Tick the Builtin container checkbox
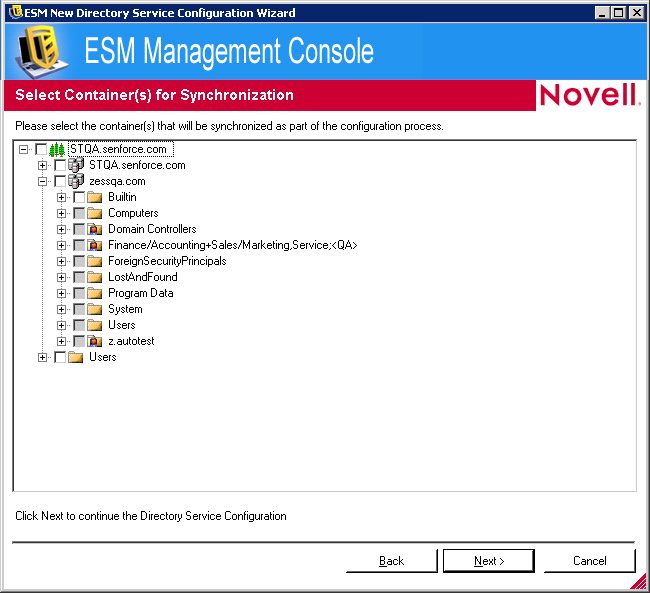 click(79, 197)
